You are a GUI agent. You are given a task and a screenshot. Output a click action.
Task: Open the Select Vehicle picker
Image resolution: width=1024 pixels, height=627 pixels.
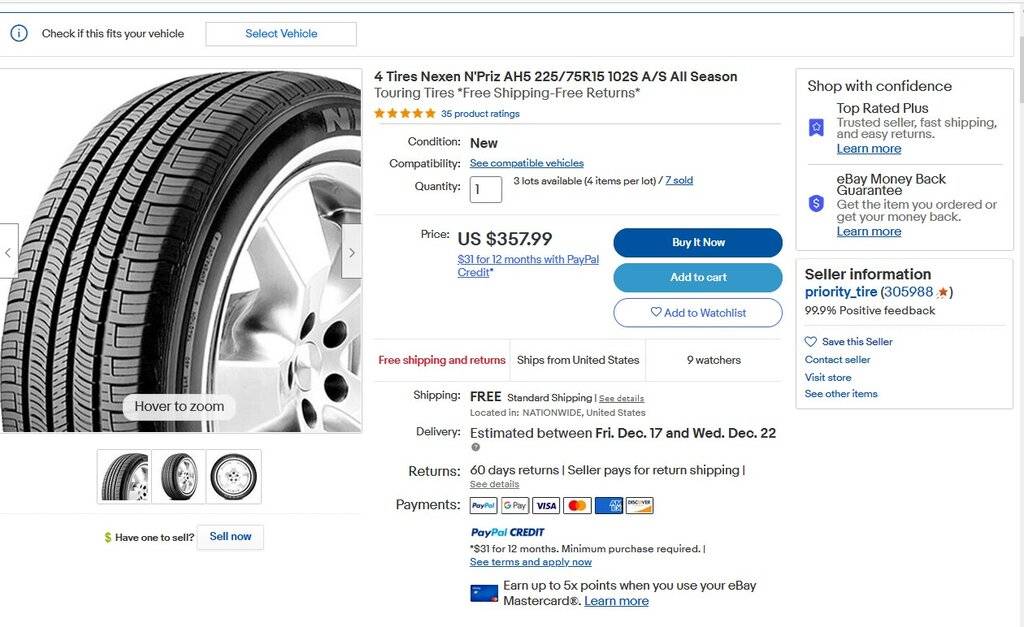point(280,33)
